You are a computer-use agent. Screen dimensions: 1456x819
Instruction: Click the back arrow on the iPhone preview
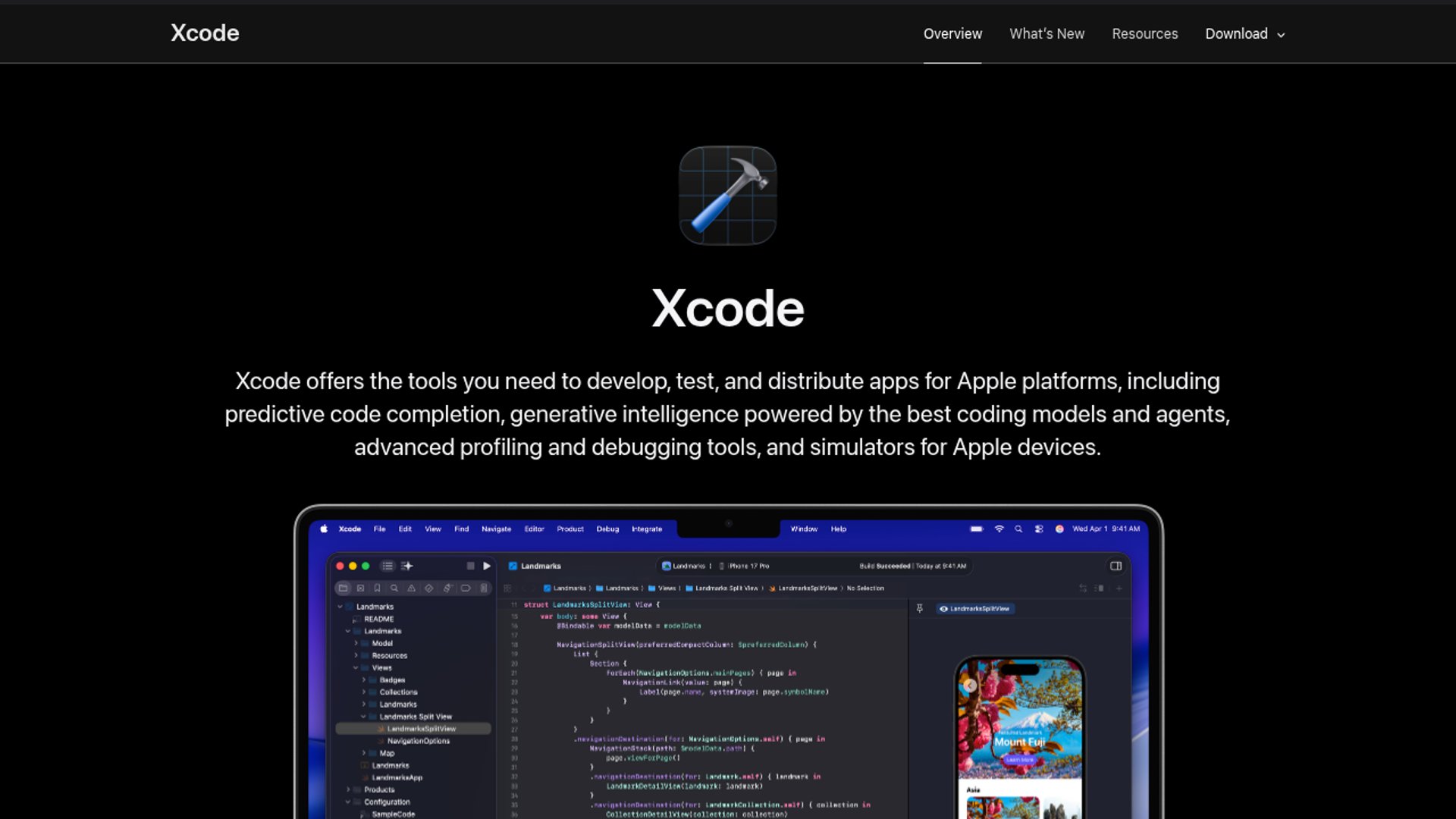(x=970, y=686)
